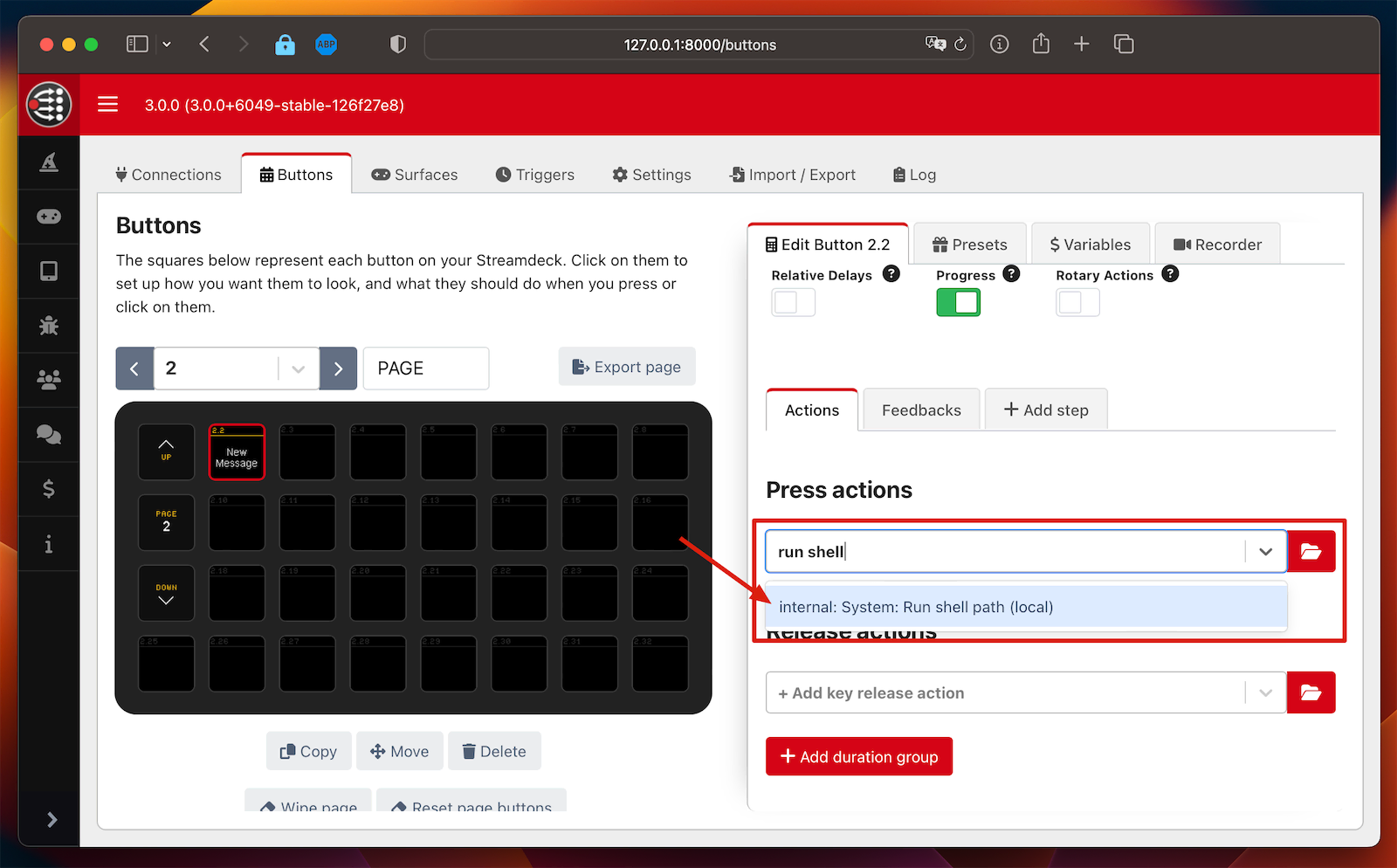Image resolution: width=1397 pixels, height=868 pixels.
Task: Click the help icon beside Relative Delays
Action: tap(891, 273)
